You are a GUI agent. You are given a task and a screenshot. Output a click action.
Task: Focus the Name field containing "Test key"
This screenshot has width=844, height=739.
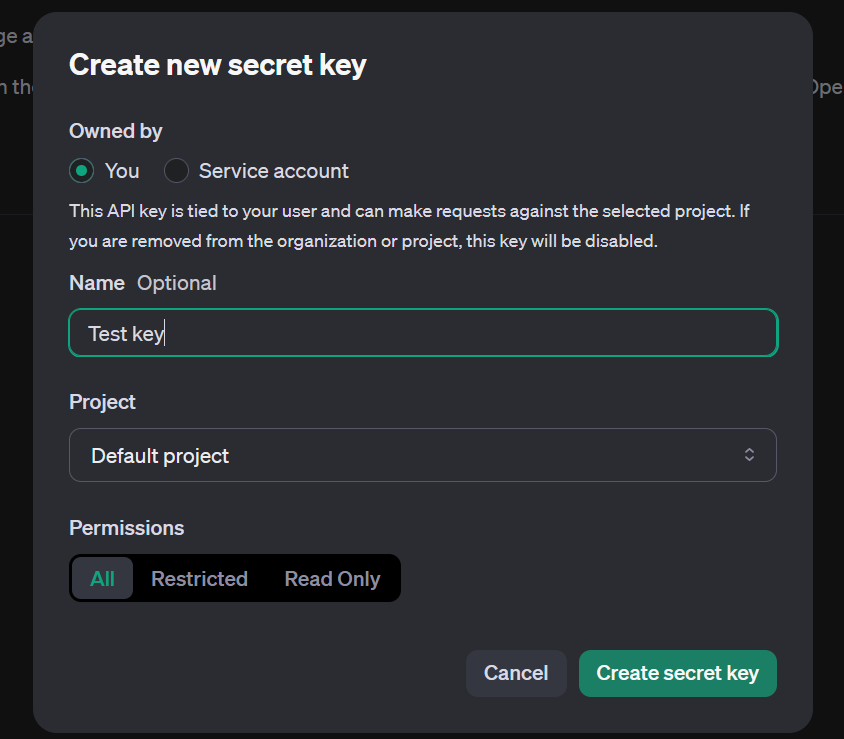(422, 333)
